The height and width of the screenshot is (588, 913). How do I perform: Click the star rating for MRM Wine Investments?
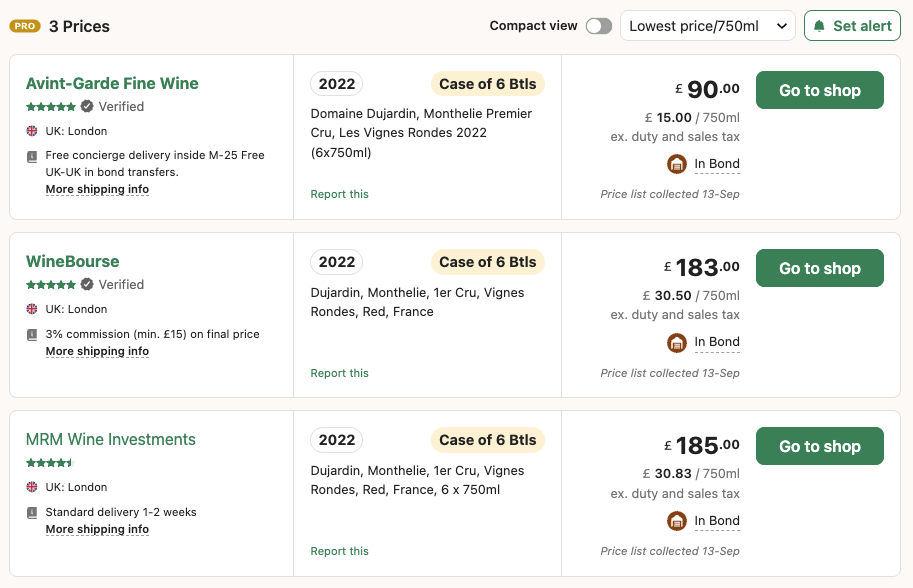(51, 463)
